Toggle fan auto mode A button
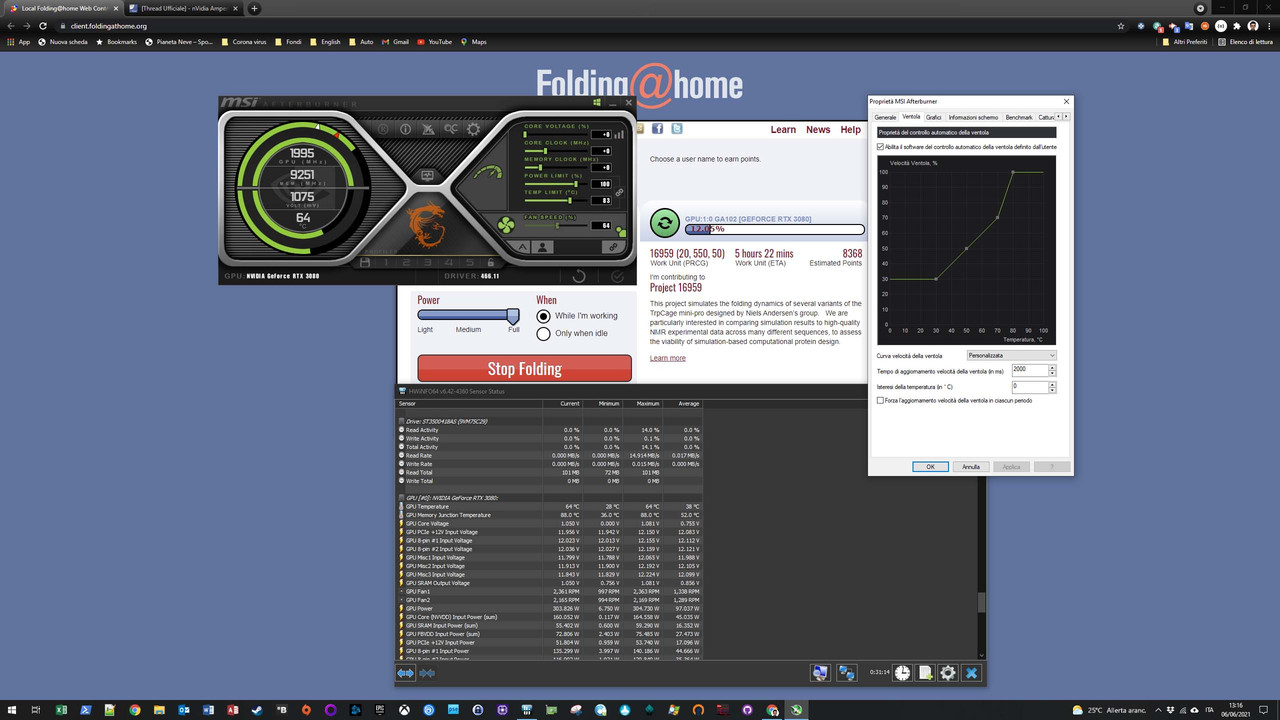 click(x=522, y=247)
